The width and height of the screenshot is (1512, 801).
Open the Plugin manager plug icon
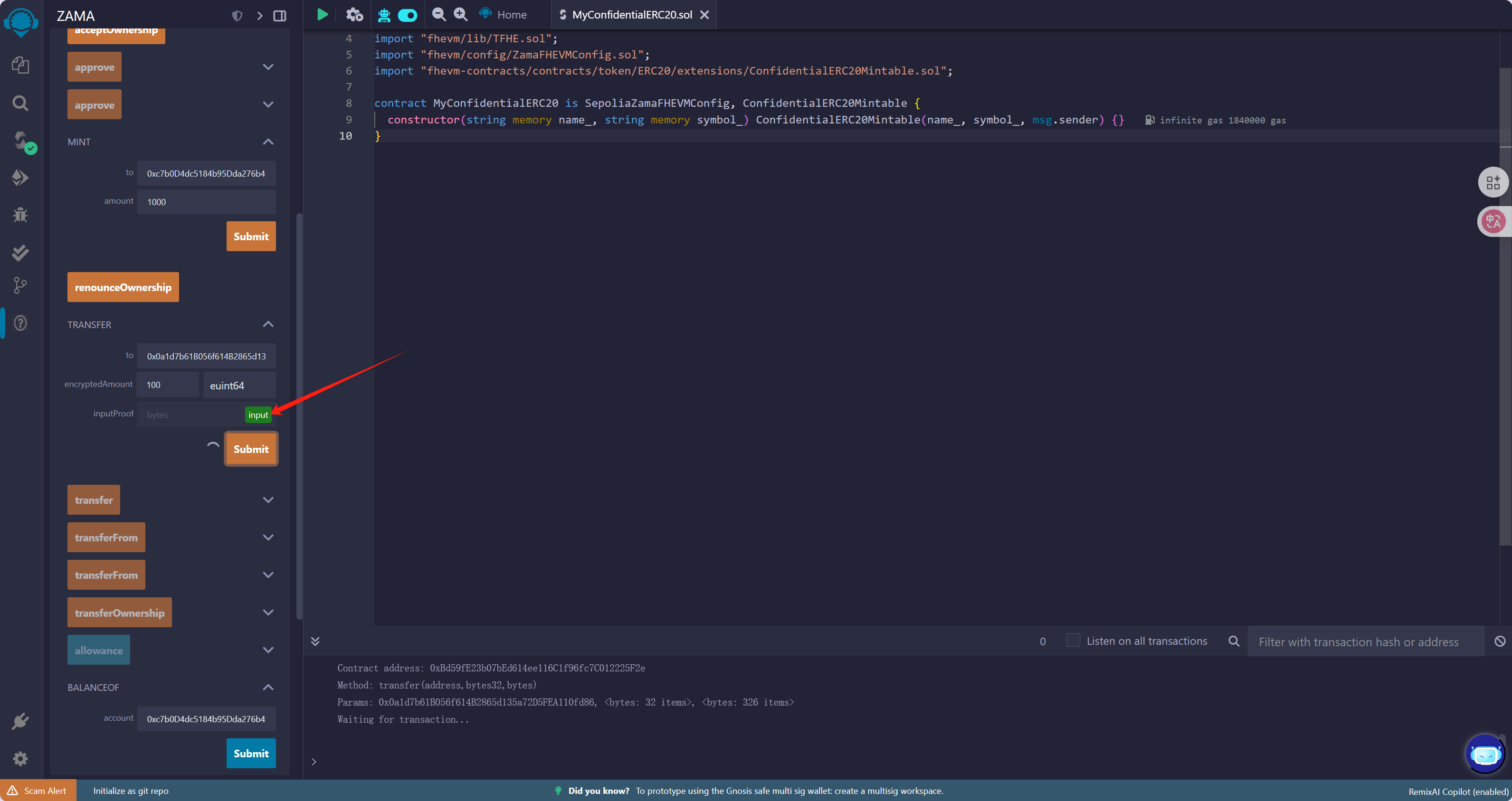[x=20, y=721]
